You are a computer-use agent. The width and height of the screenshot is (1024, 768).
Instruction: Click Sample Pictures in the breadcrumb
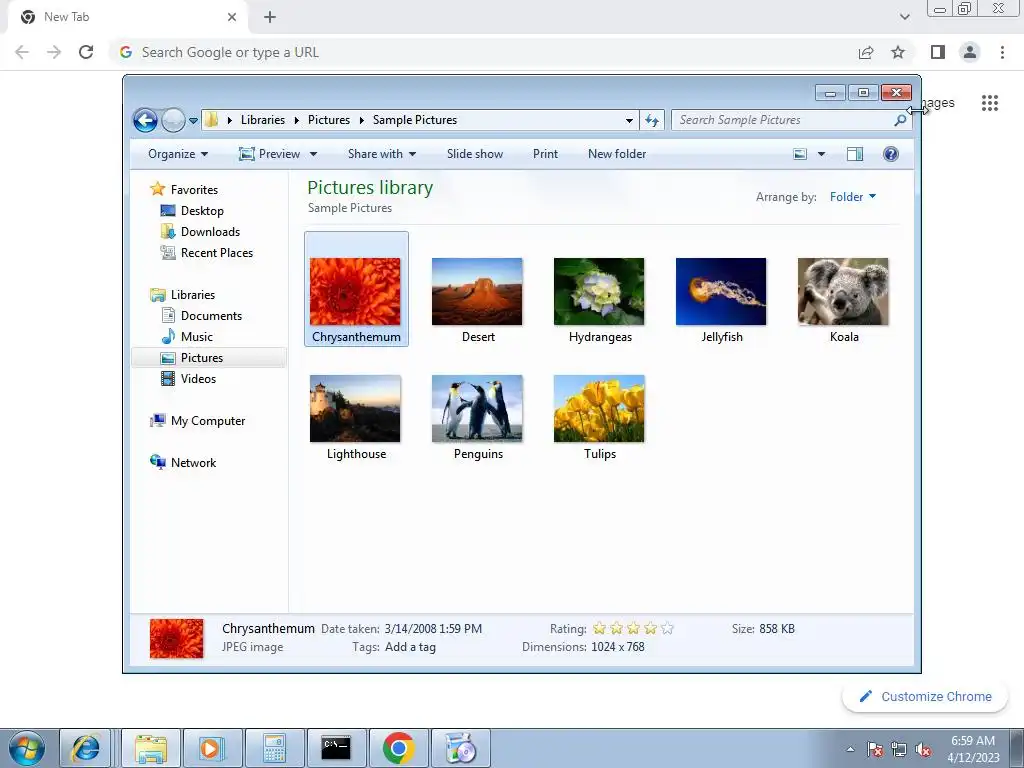tap(415, 120)
